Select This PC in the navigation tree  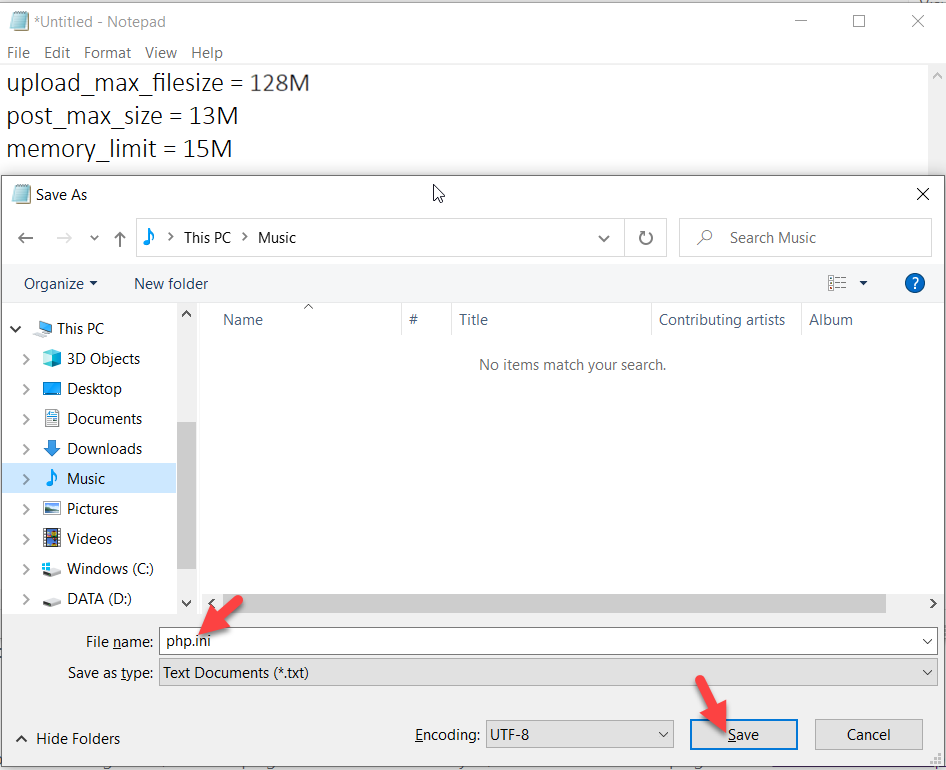click(x=80, y=328)
